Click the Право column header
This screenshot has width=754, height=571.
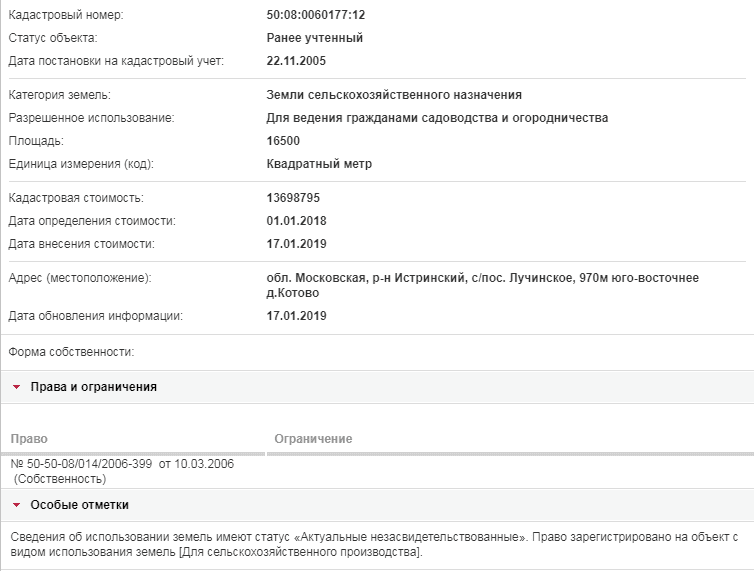click(x=29, y=439)
